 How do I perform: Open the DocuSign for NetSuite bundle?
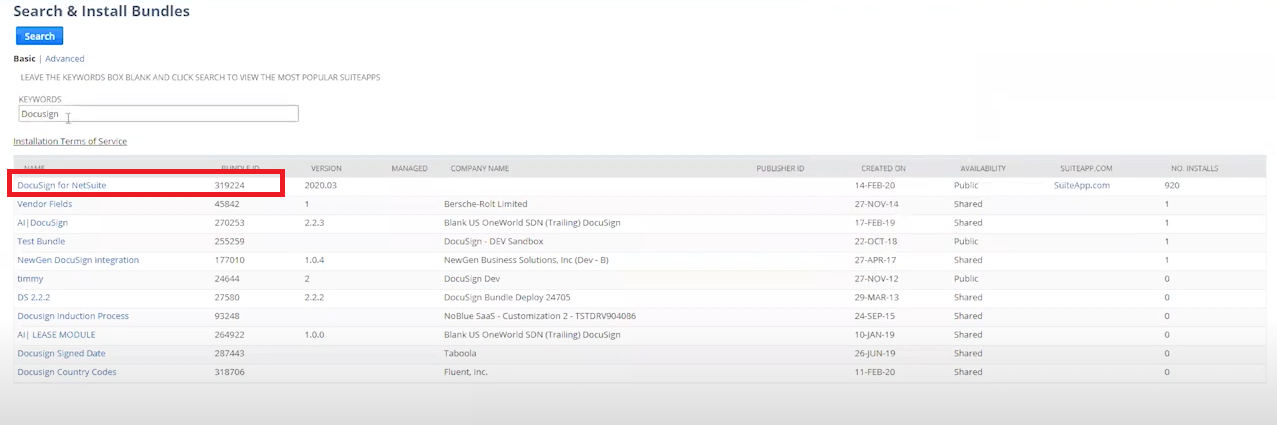click(62, 185)
